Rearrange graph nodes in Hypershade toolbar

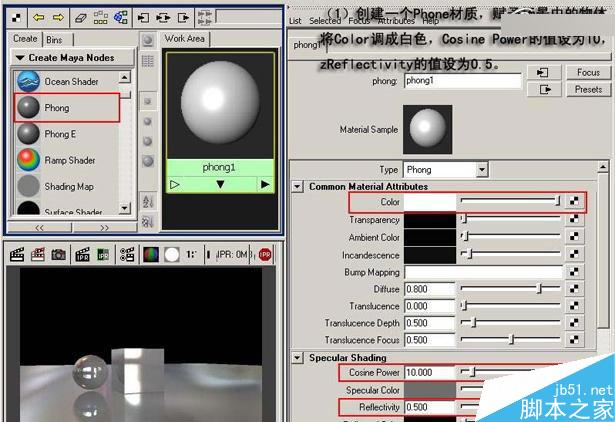tap(101, 18)
